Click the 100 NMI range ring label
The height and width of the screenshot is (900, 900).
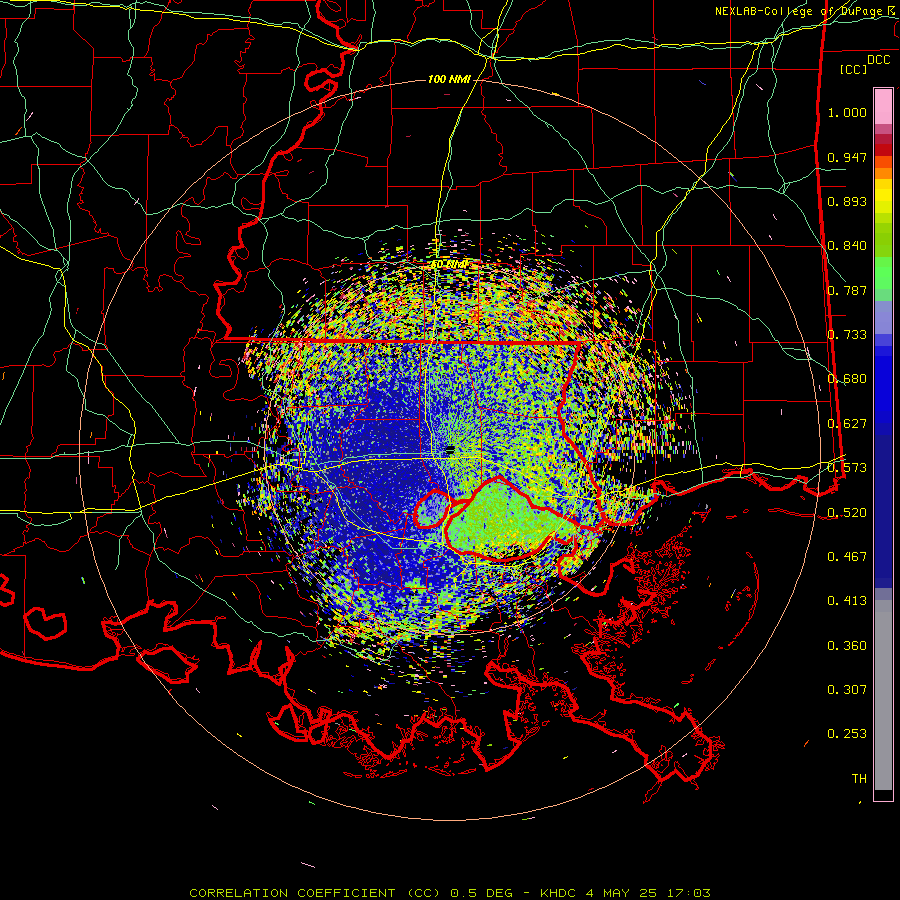coord(449,79)
